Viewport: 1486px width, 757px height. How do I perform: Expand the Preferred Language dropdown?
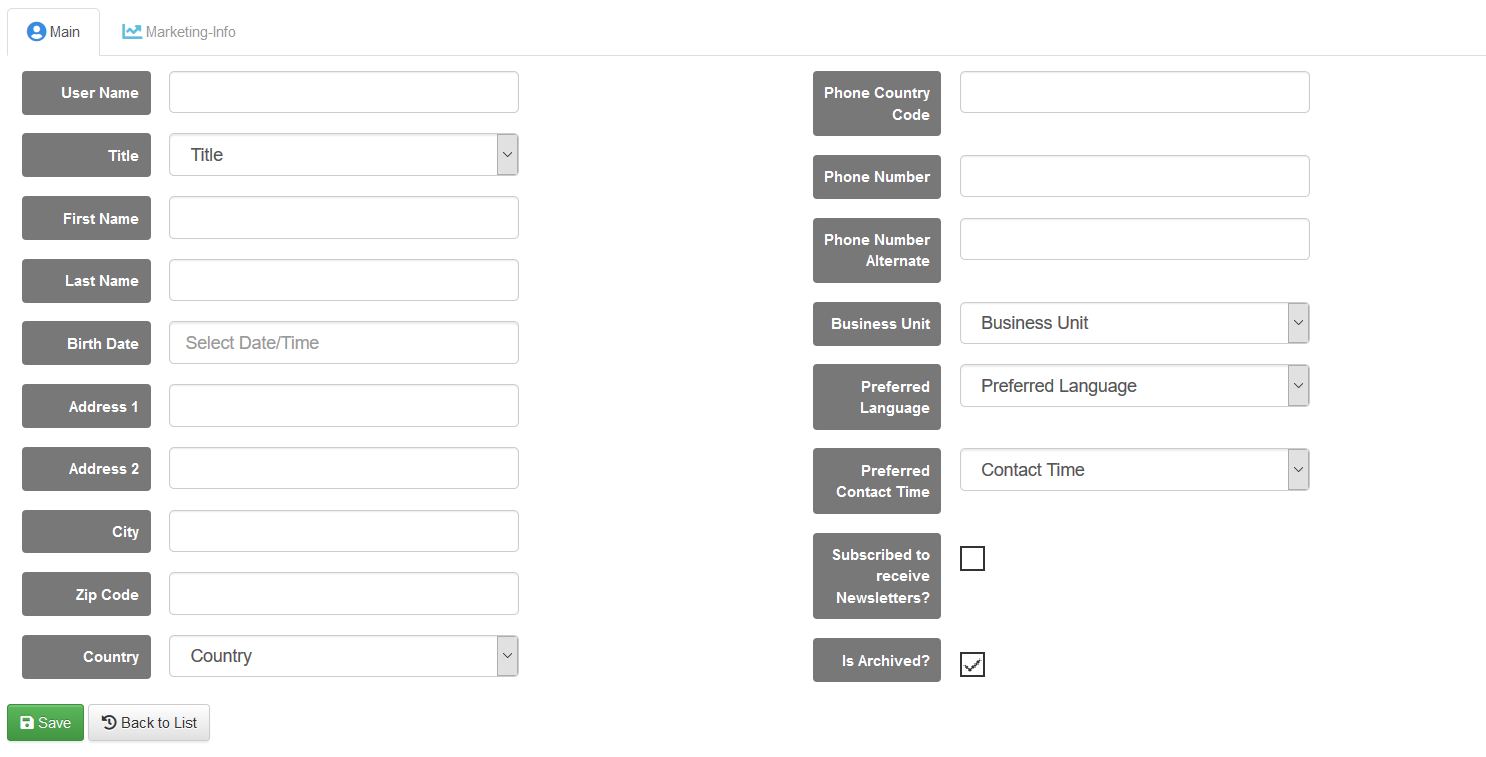tap(1134, 386)
